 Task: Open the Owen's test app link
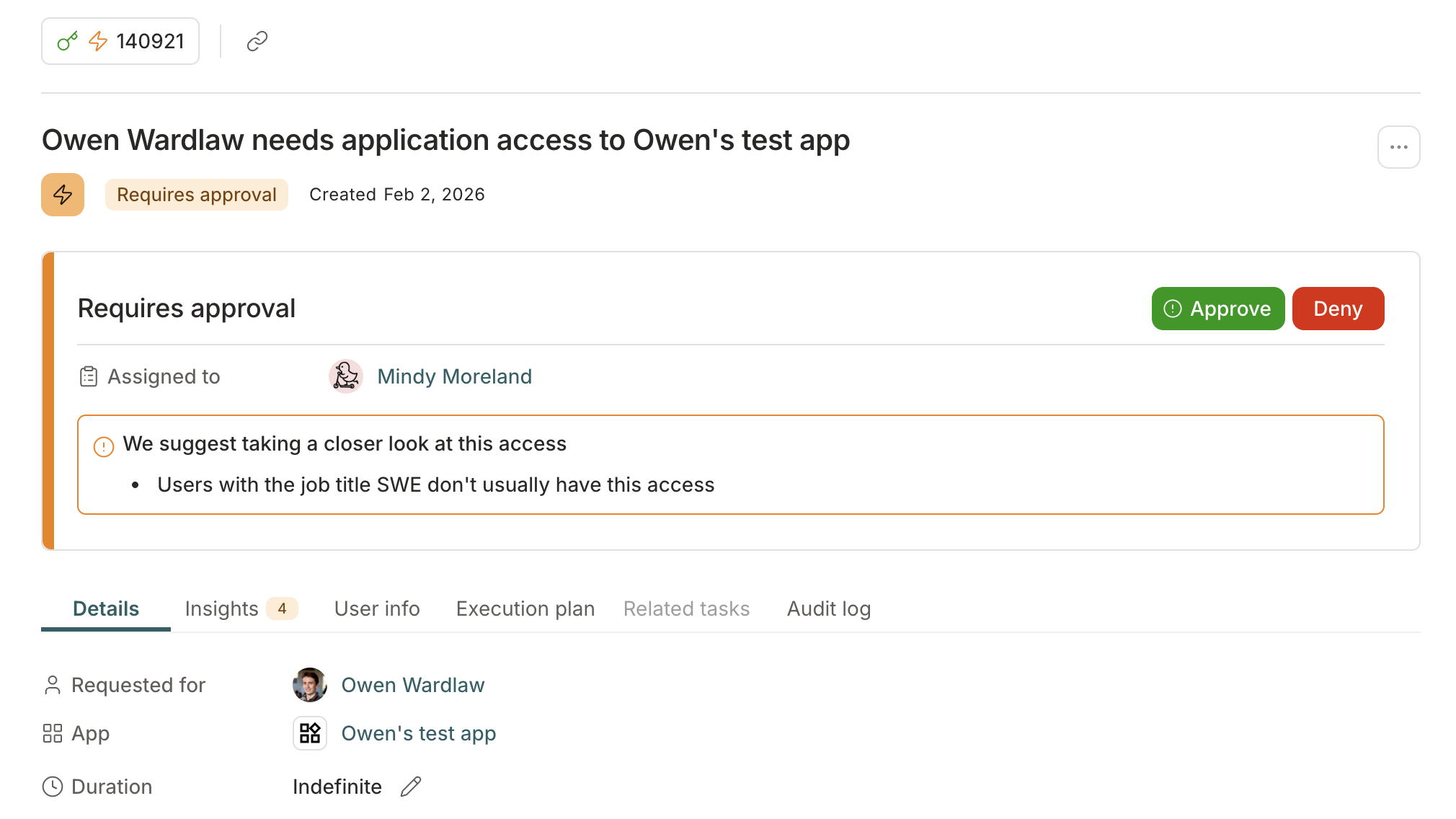[x=419, y=733]
